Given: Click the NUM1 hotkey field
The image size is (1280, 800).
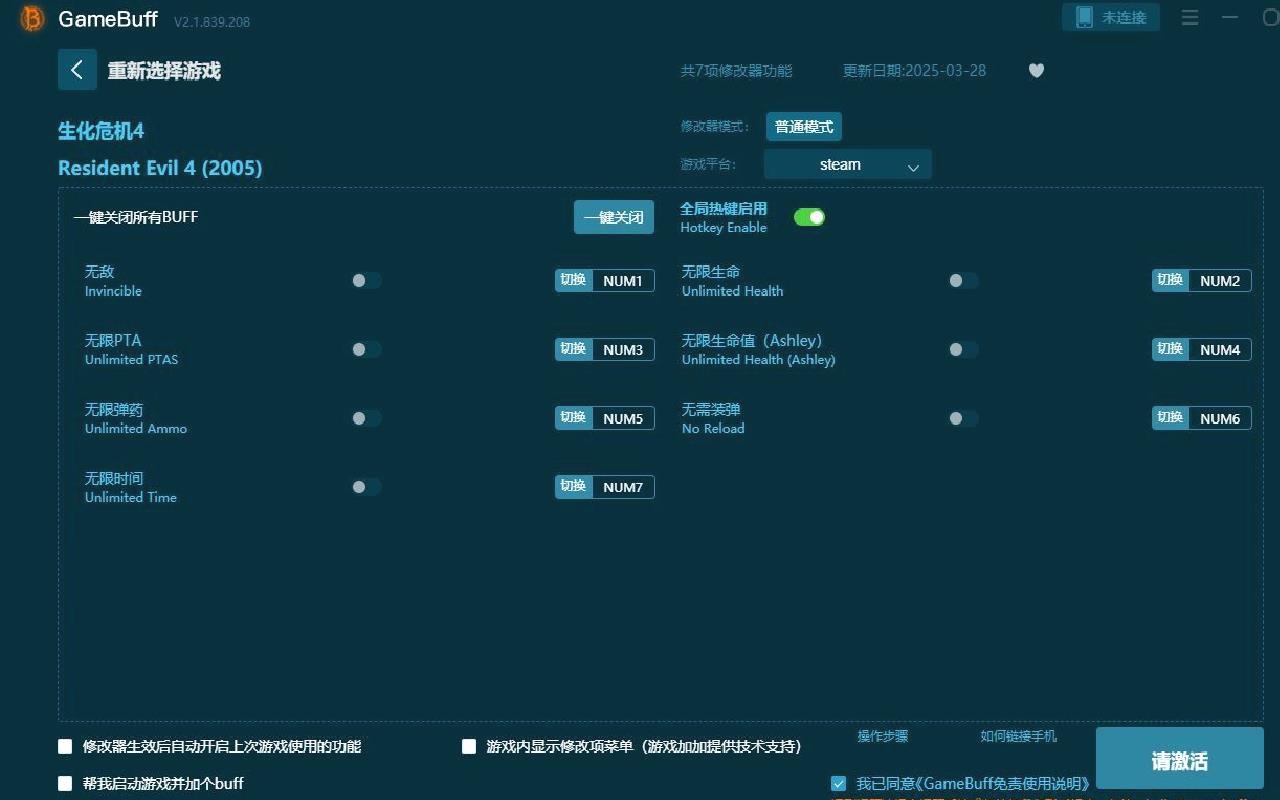Looking at the screenshot, I should (623, 281).
